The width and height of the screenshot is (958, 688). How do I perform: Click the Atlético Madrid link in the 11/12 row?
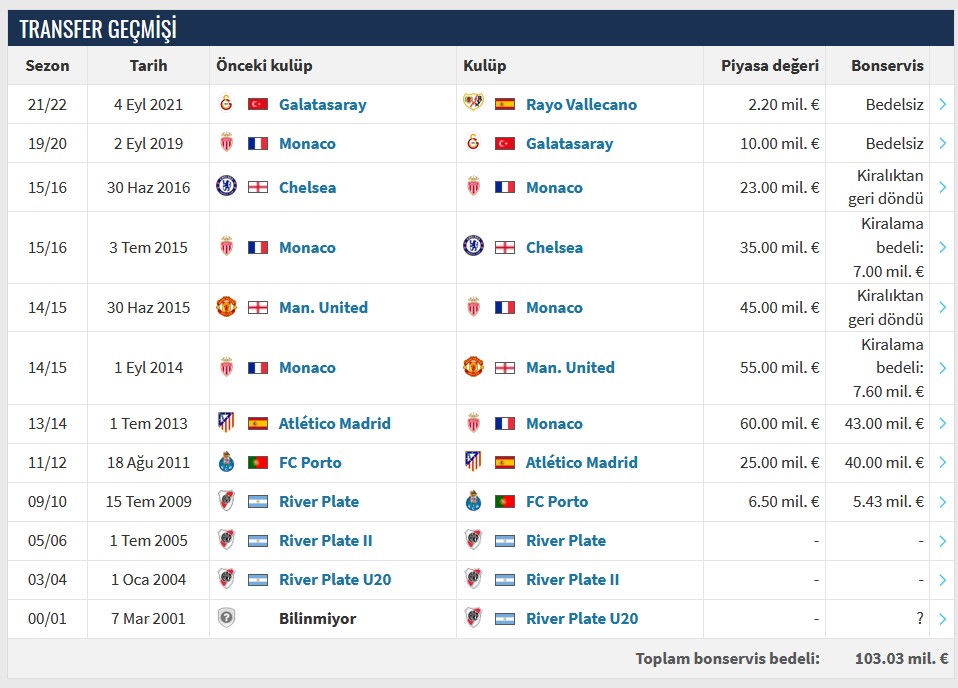click(581, 462)
